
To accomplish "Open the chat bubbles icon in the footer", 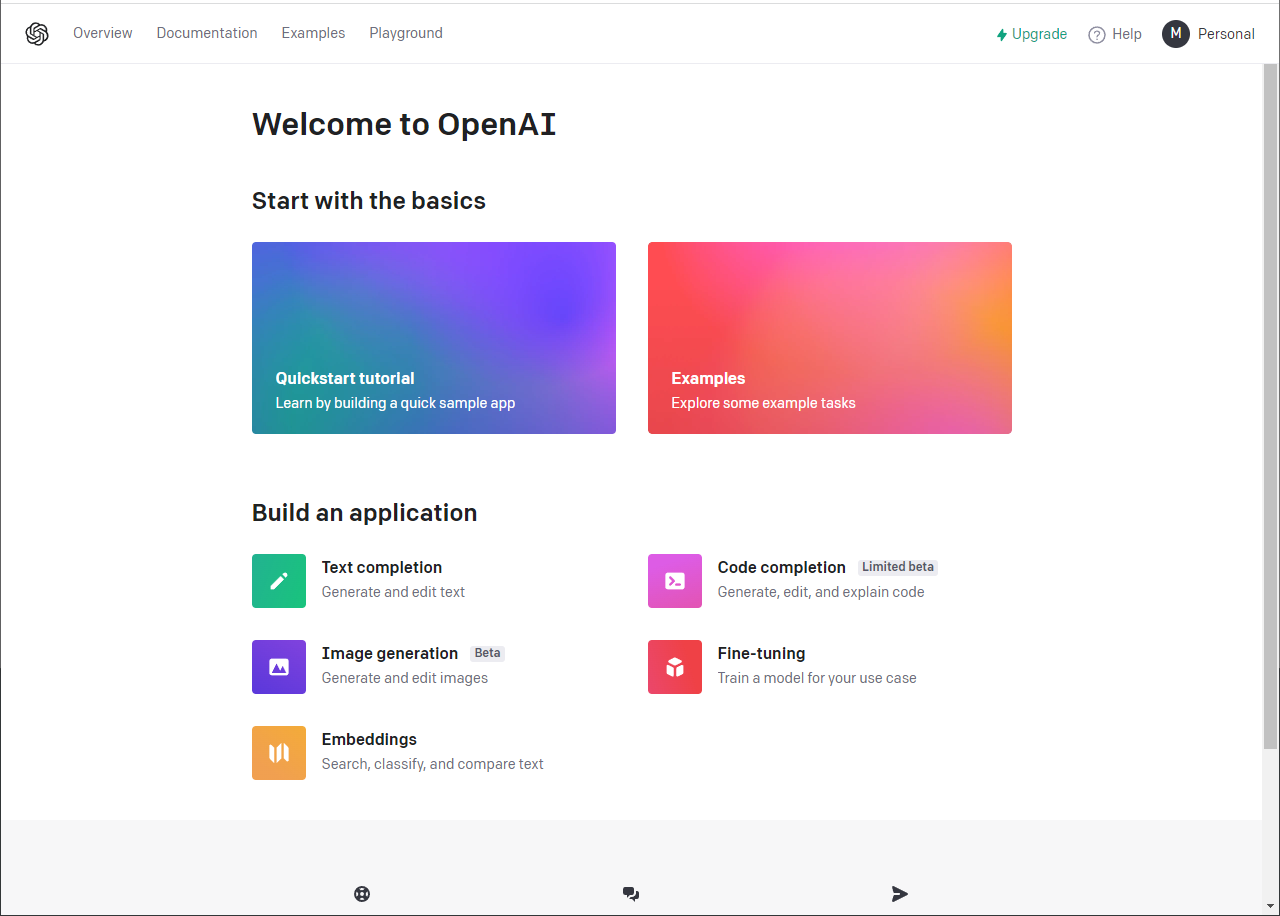I will point(630,893).
